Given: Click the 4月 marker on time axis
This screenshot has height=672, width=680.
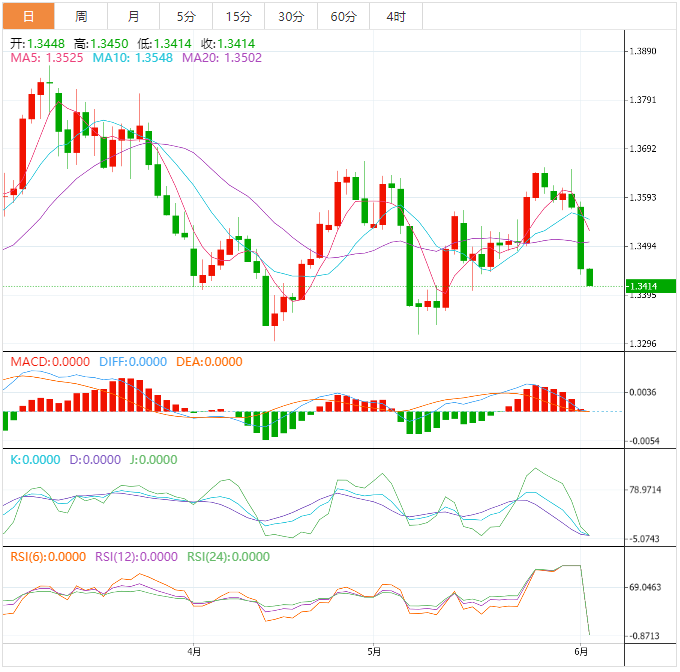Looking at the screenshot, I should pyautogui.click(x=194, y=652).
